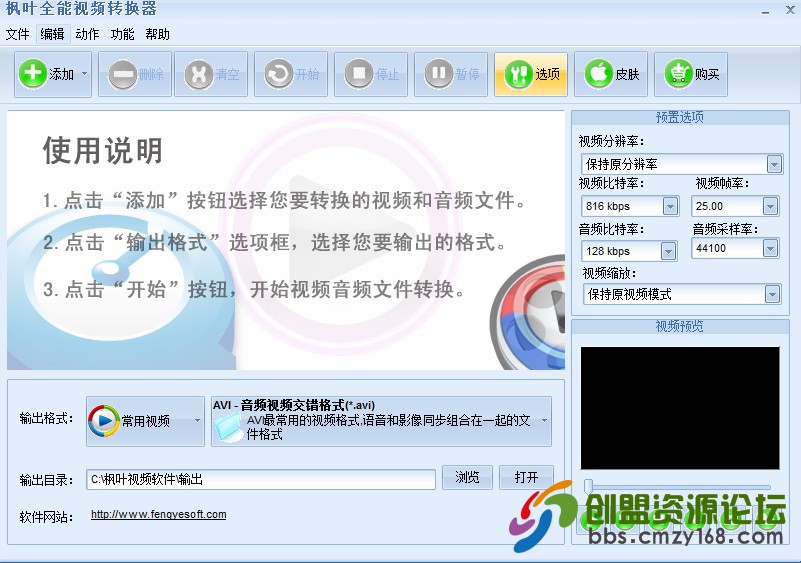Open the 常用视频 output category dropdown
The image size is (801, 563).
coord(145,421)
